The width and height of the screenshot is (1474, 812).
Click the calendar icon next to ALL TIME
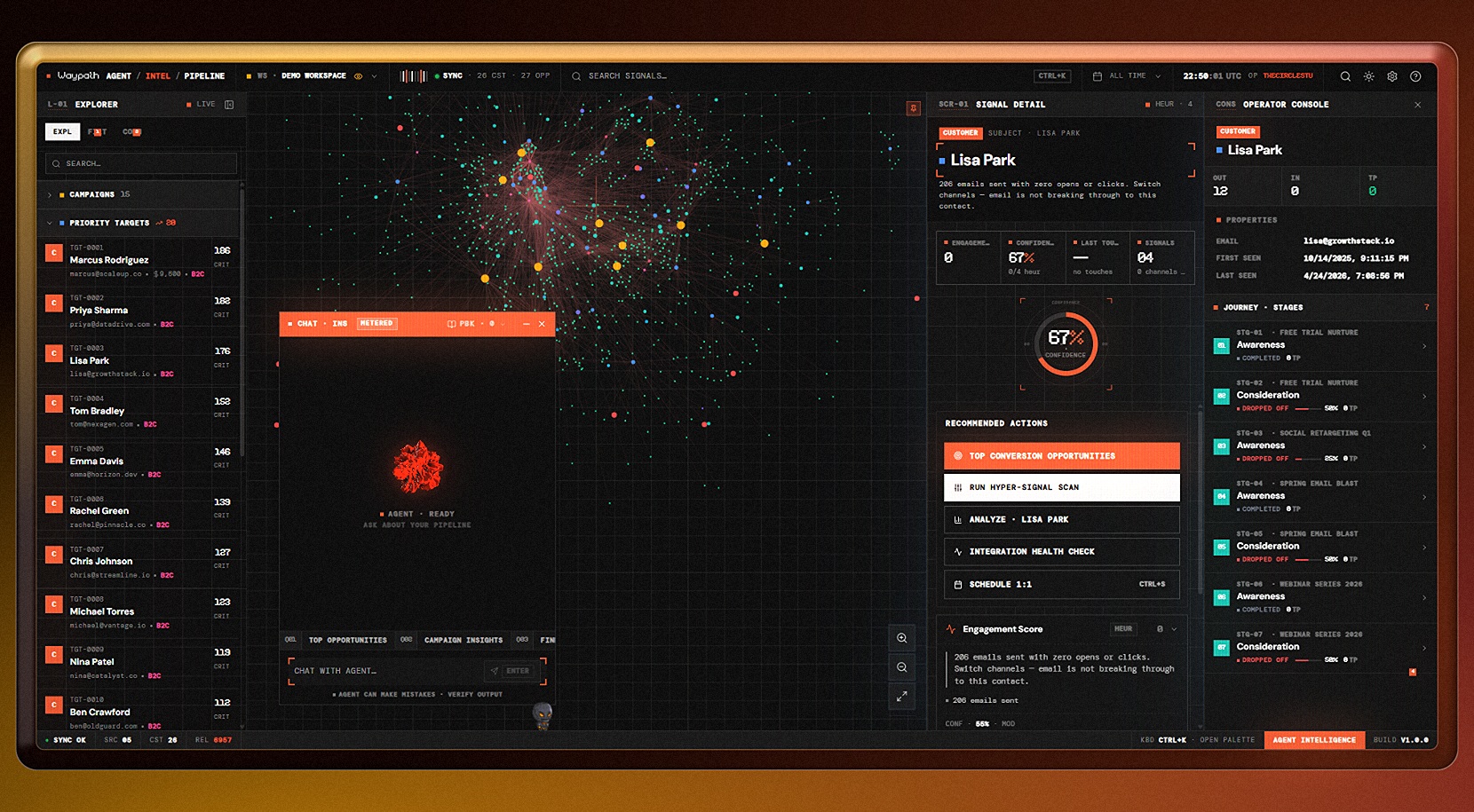click(x=1098, y=76)
